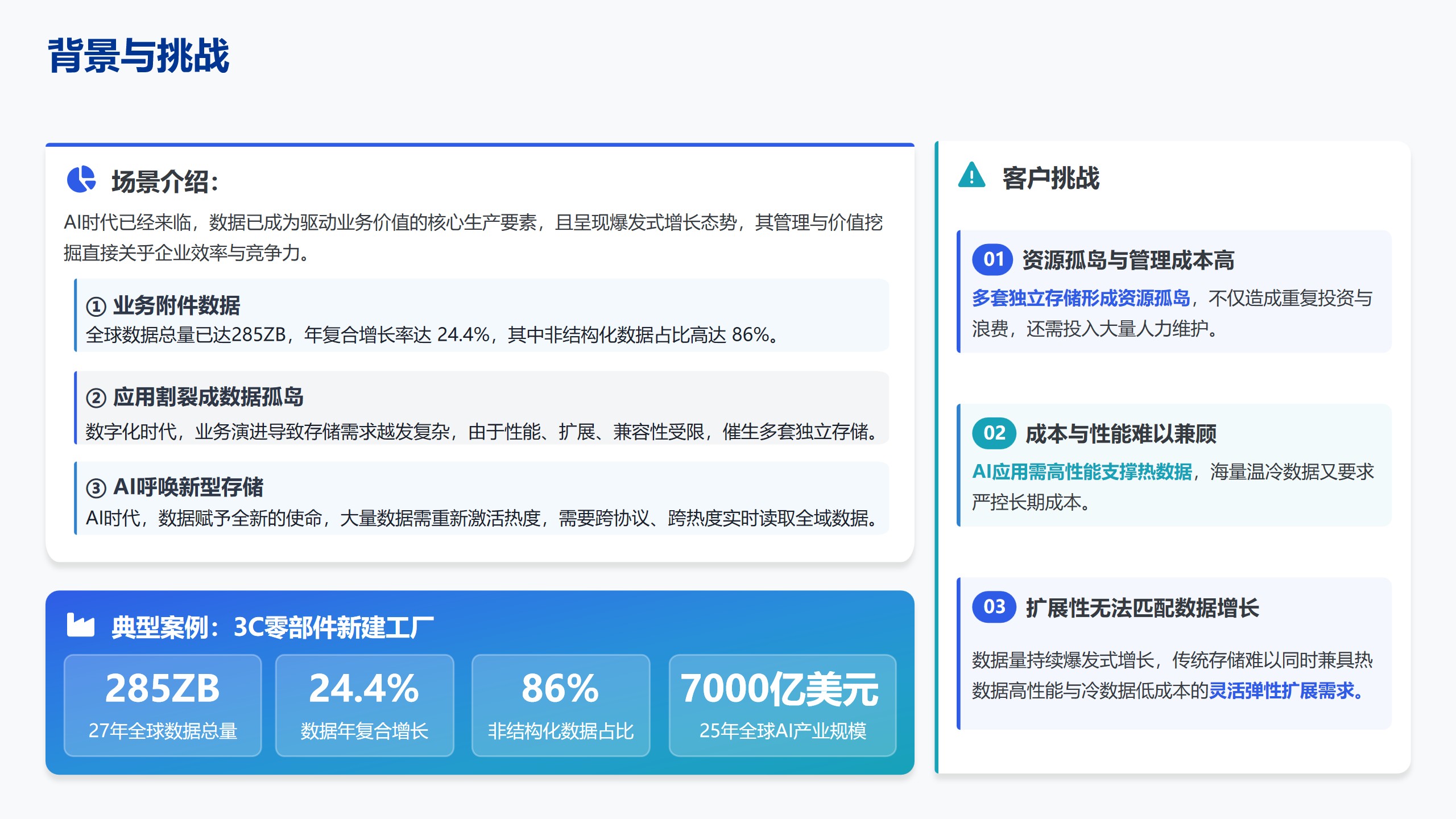
Task: Click the intro paragraph starting AI时代已经来临
Action: point(473,238)
